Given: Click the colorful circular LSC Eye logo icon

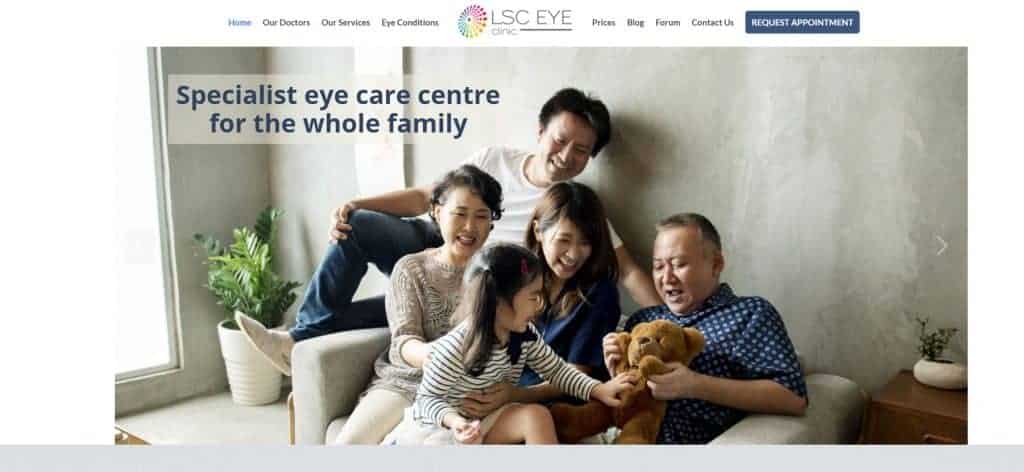Looking at the screenshot, I should 472,22.
